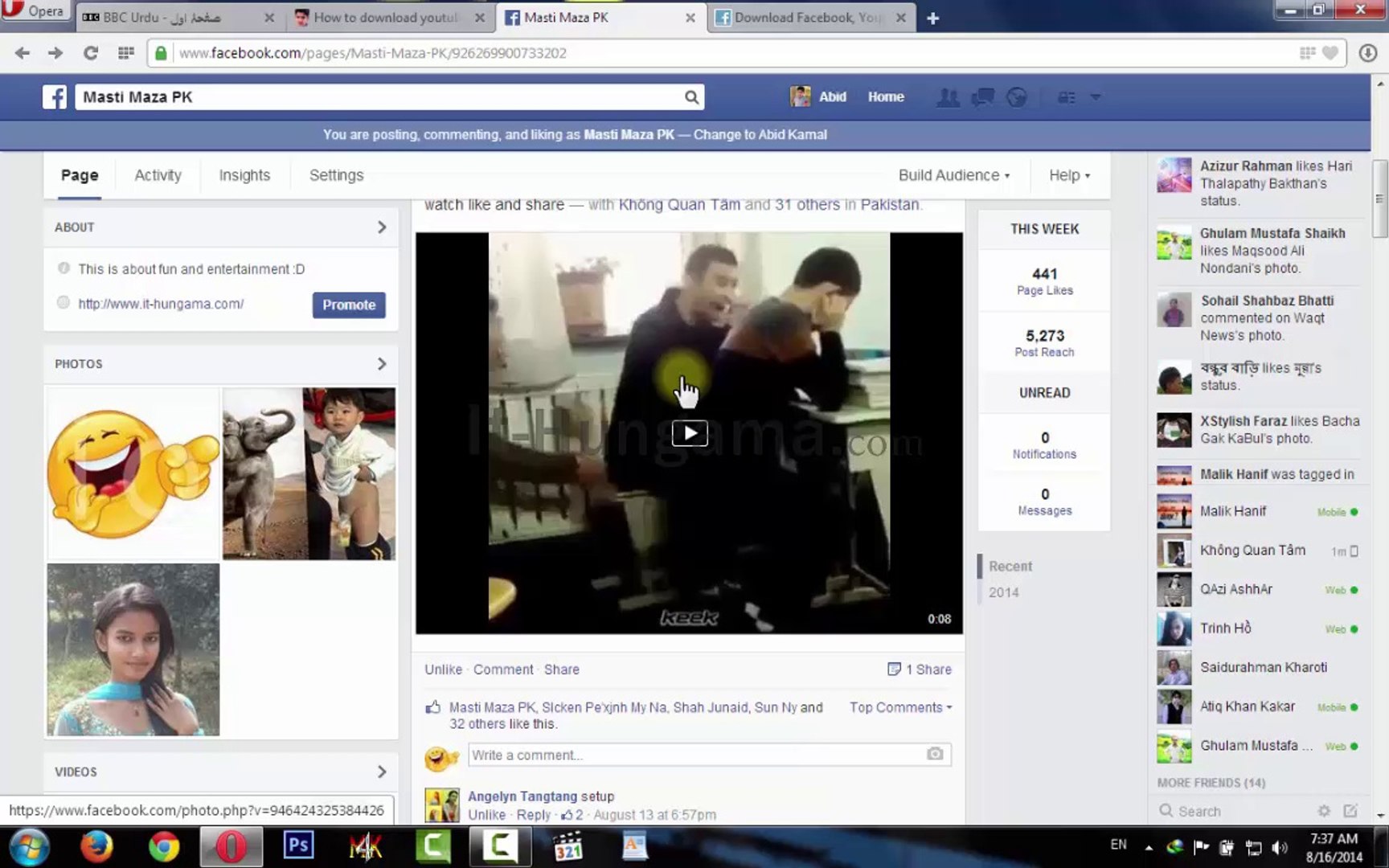1389x868 pixels.
Task: Expand the Build Audience dropdown
Action: 955,175
